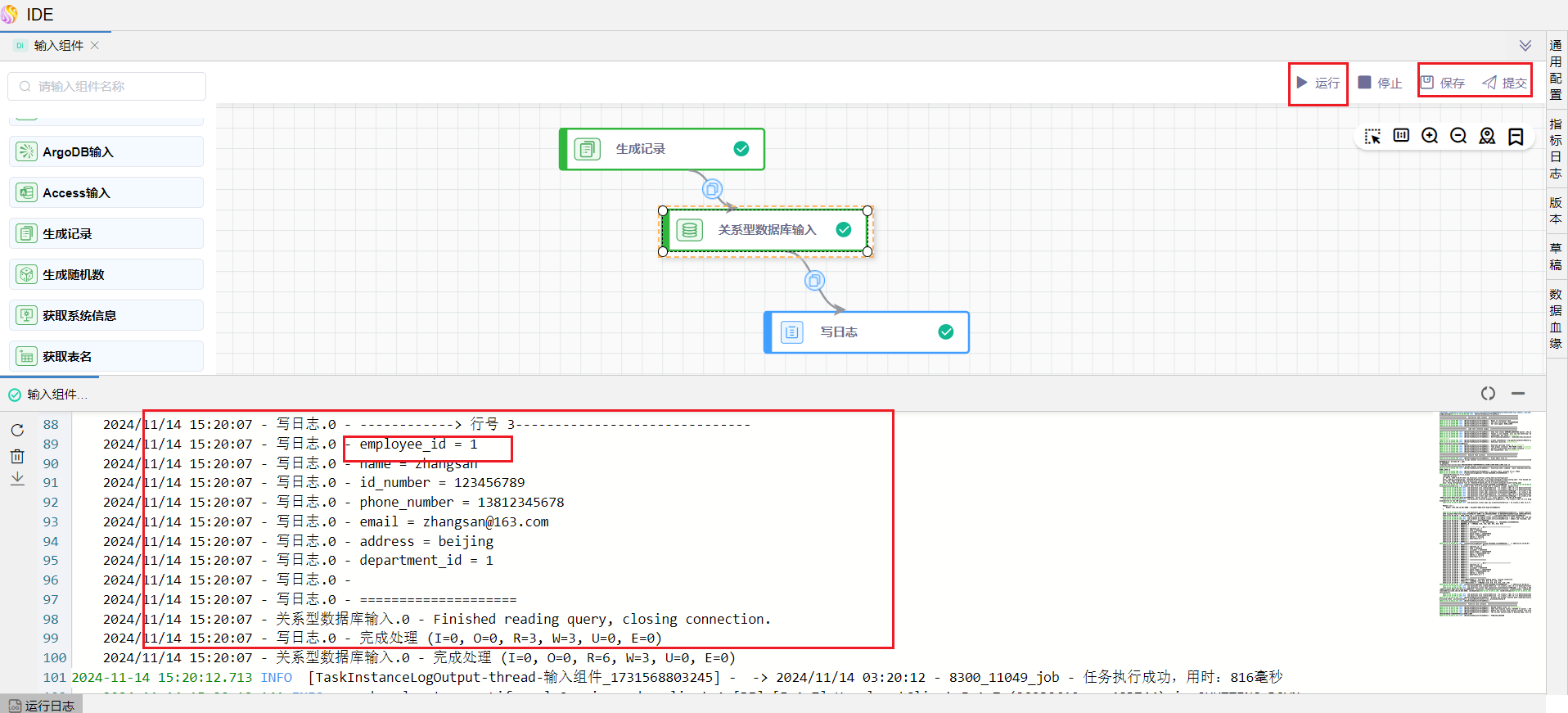Click the 运行 (Run) button
Image resolution: width=1568 pixels, height=713 pixels.
click(x=1318, y=83)
